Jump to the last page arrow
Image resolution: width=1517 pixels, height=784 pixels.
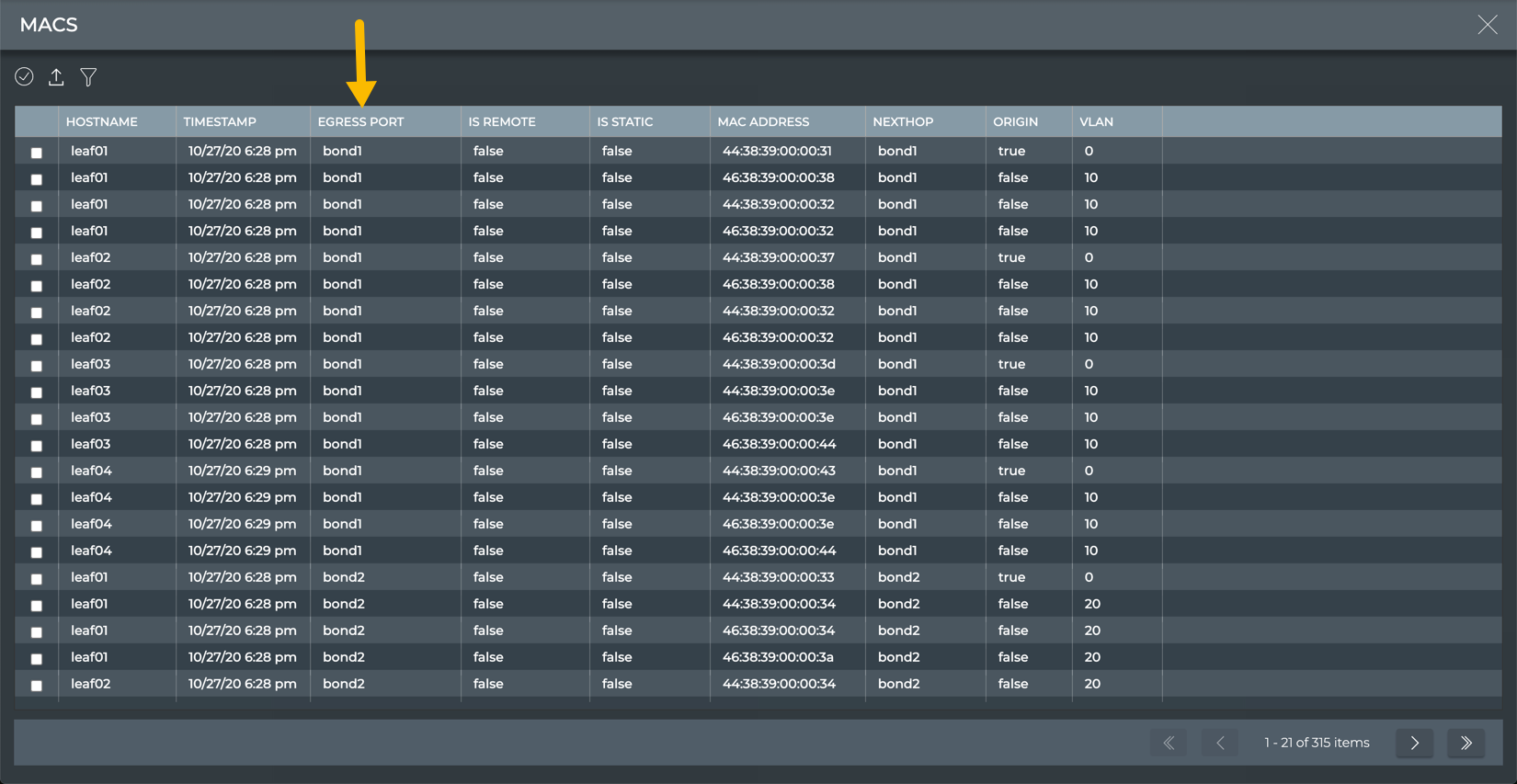1466,743
